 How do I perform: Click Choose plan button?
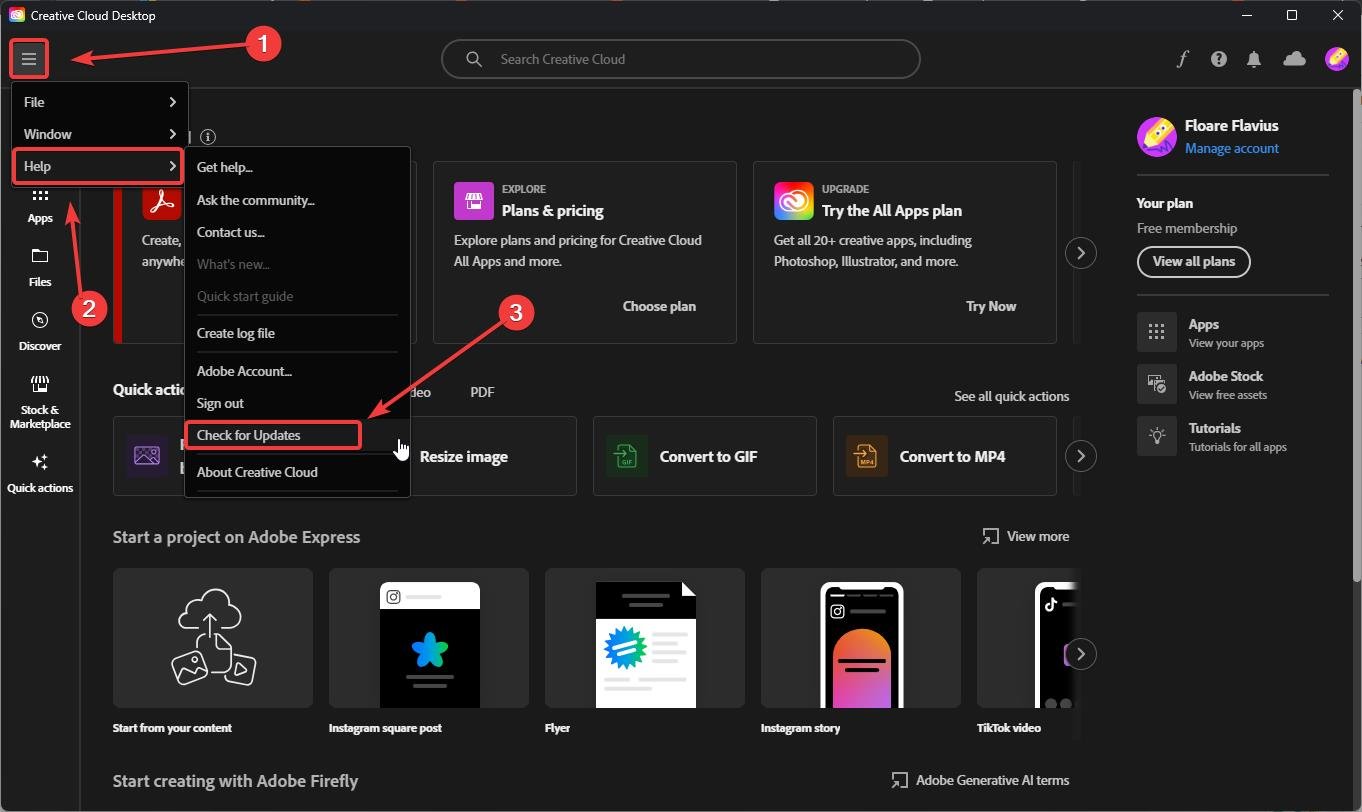[659, 306]
